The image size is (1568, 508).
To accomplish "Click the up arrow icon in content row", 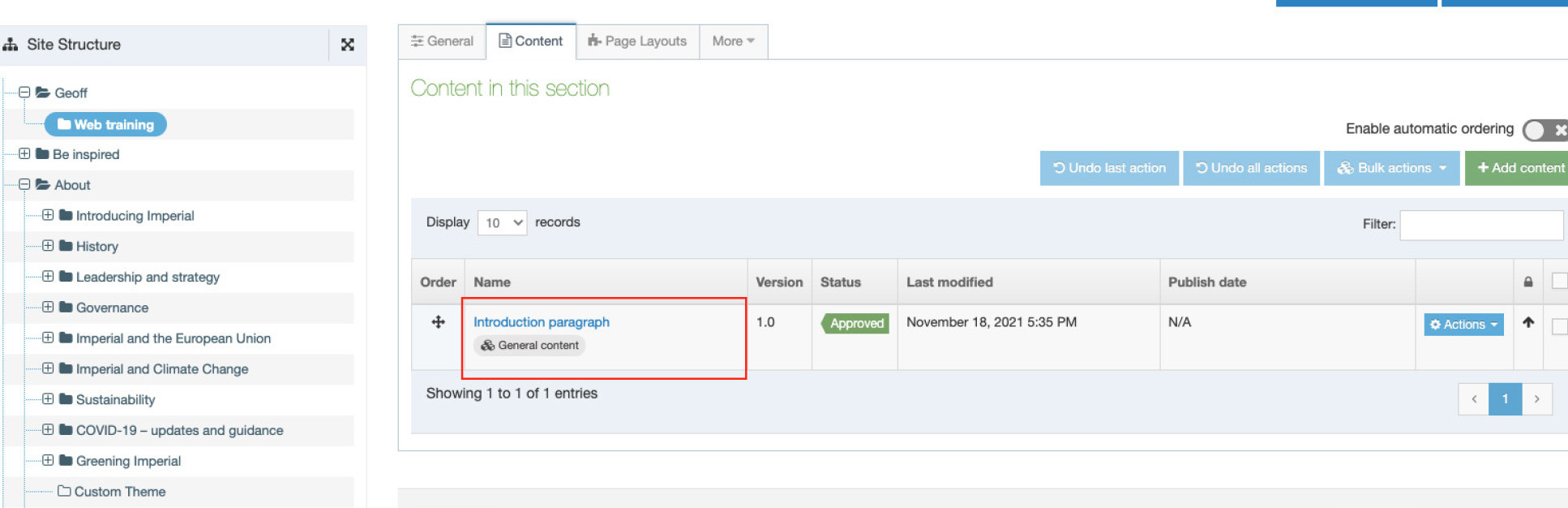I will 1527,322.
